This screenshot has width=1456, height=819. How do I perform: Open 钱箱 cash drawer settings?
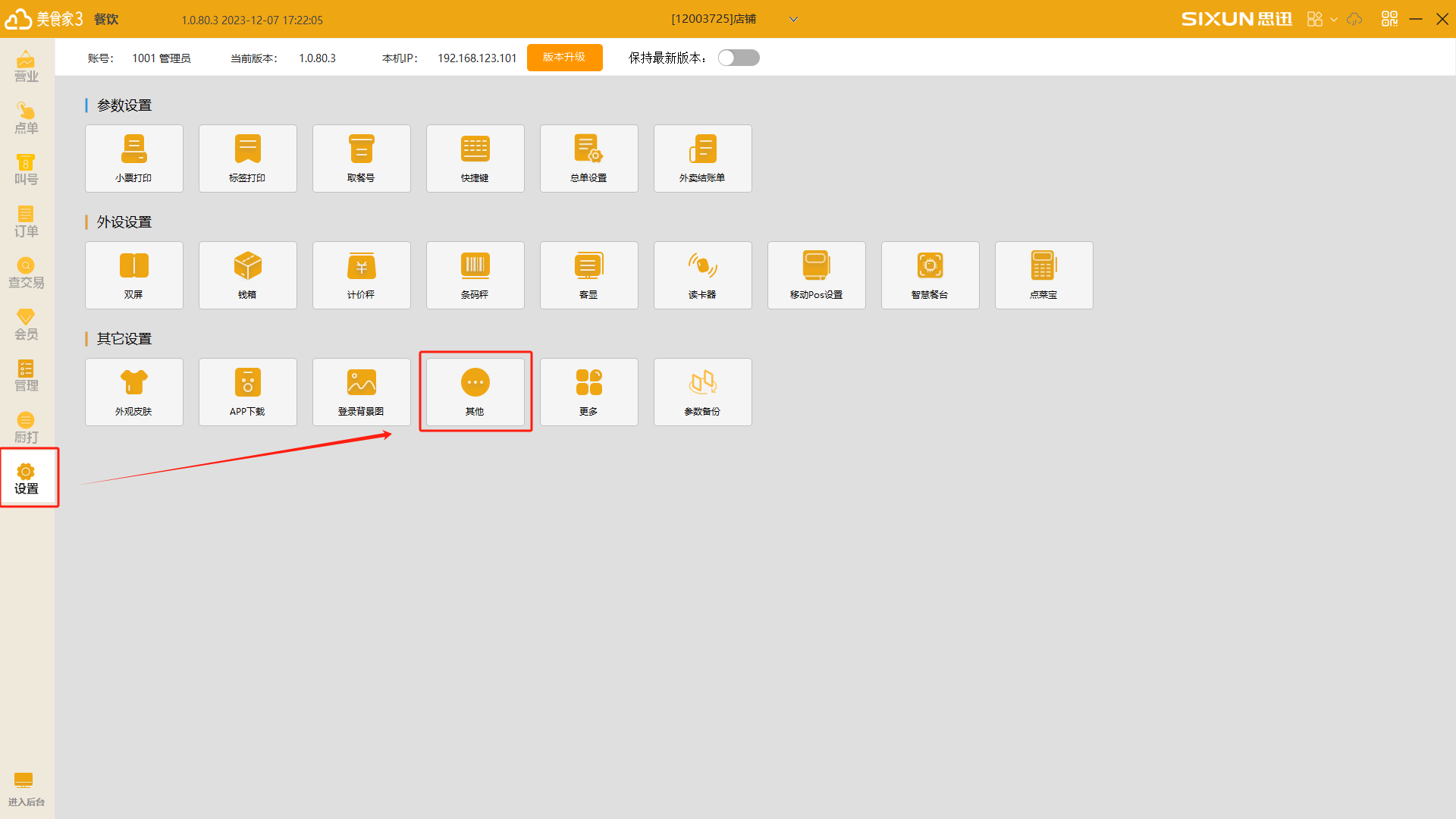coord(248,275)
